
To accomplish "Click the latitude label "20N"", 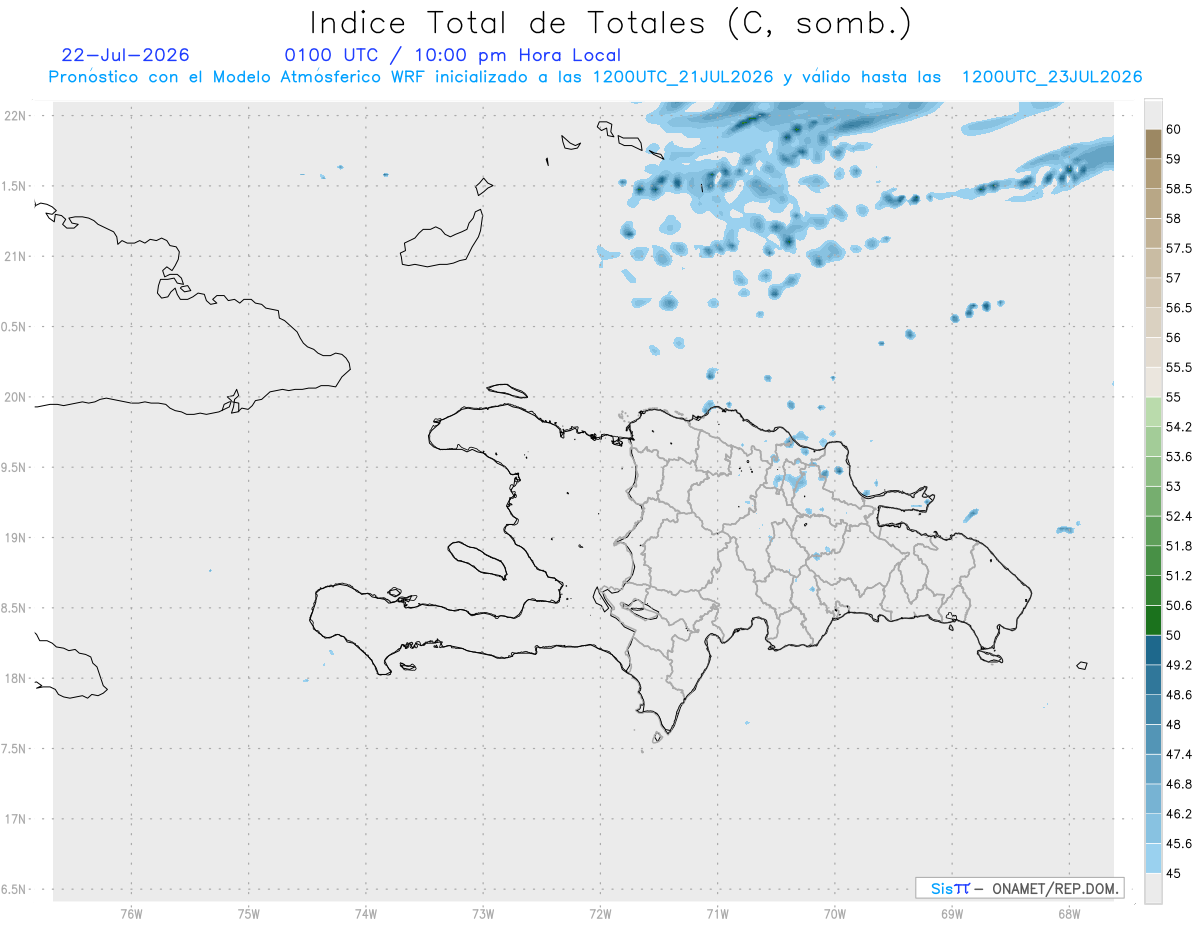I will click(17, 397).
